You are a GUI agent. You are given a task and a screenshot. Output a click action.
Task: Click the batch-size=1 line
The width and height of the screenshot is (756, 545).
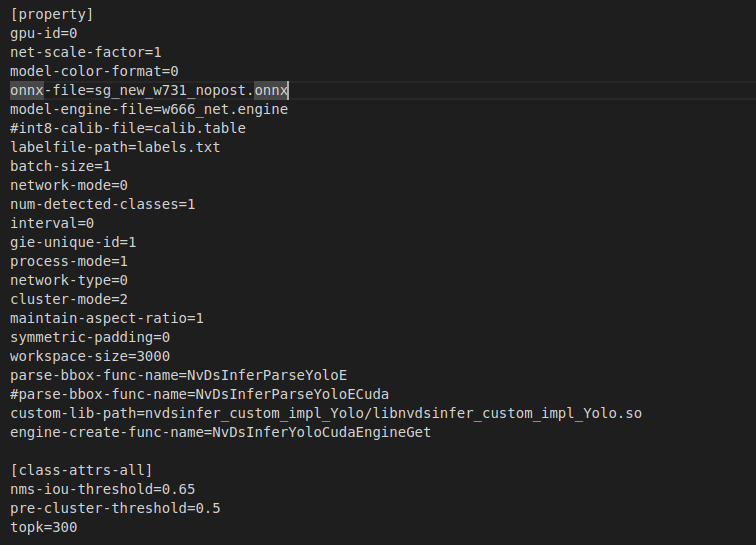pos(61,166)
